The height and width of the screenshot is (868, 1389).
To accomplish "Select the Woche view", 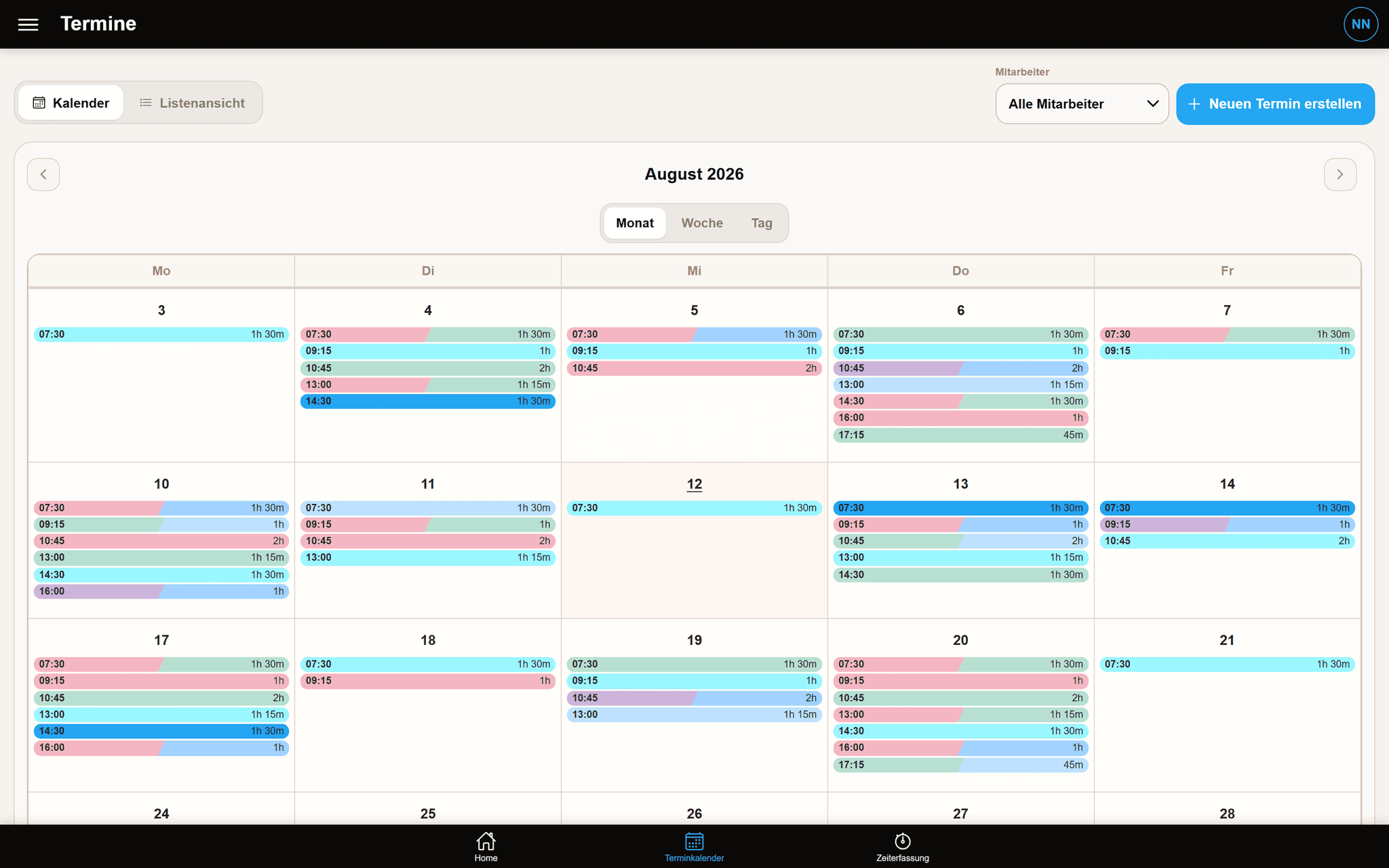I will [x=702, y=223].
